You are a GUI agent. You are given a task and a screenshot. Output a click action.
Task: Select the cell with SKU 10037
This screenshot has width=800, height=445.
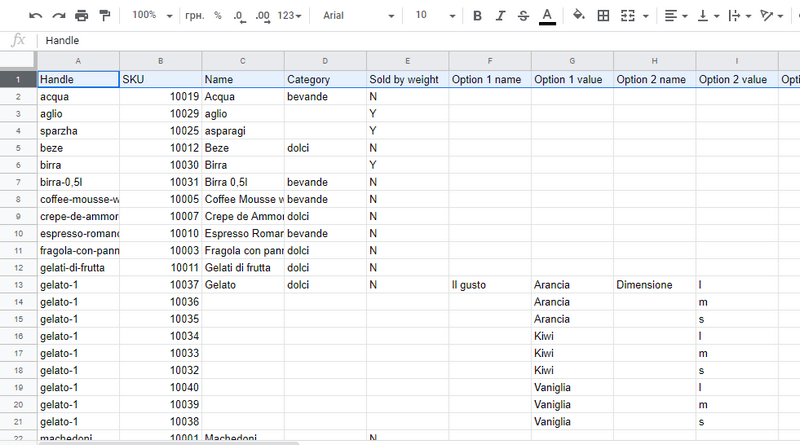(161, 285)
